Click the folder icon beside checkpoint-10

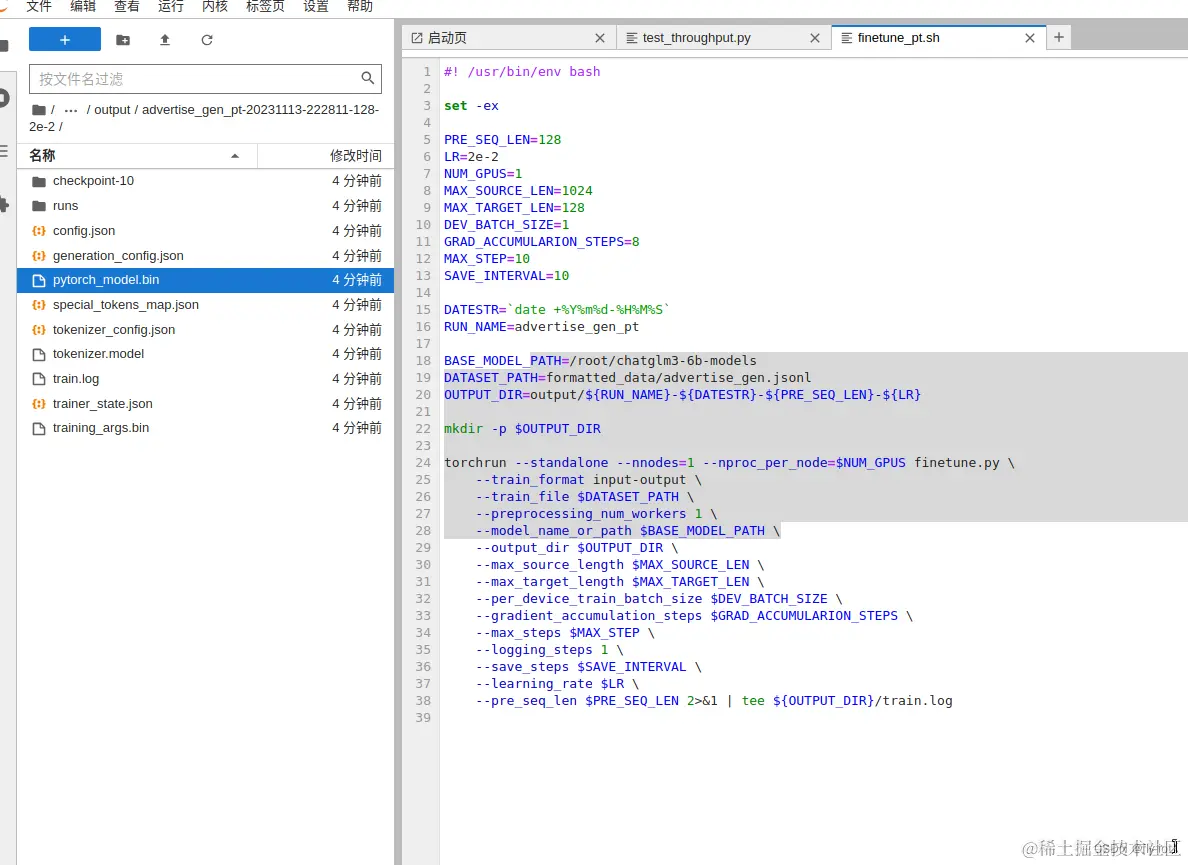click(x=39, y=181)
